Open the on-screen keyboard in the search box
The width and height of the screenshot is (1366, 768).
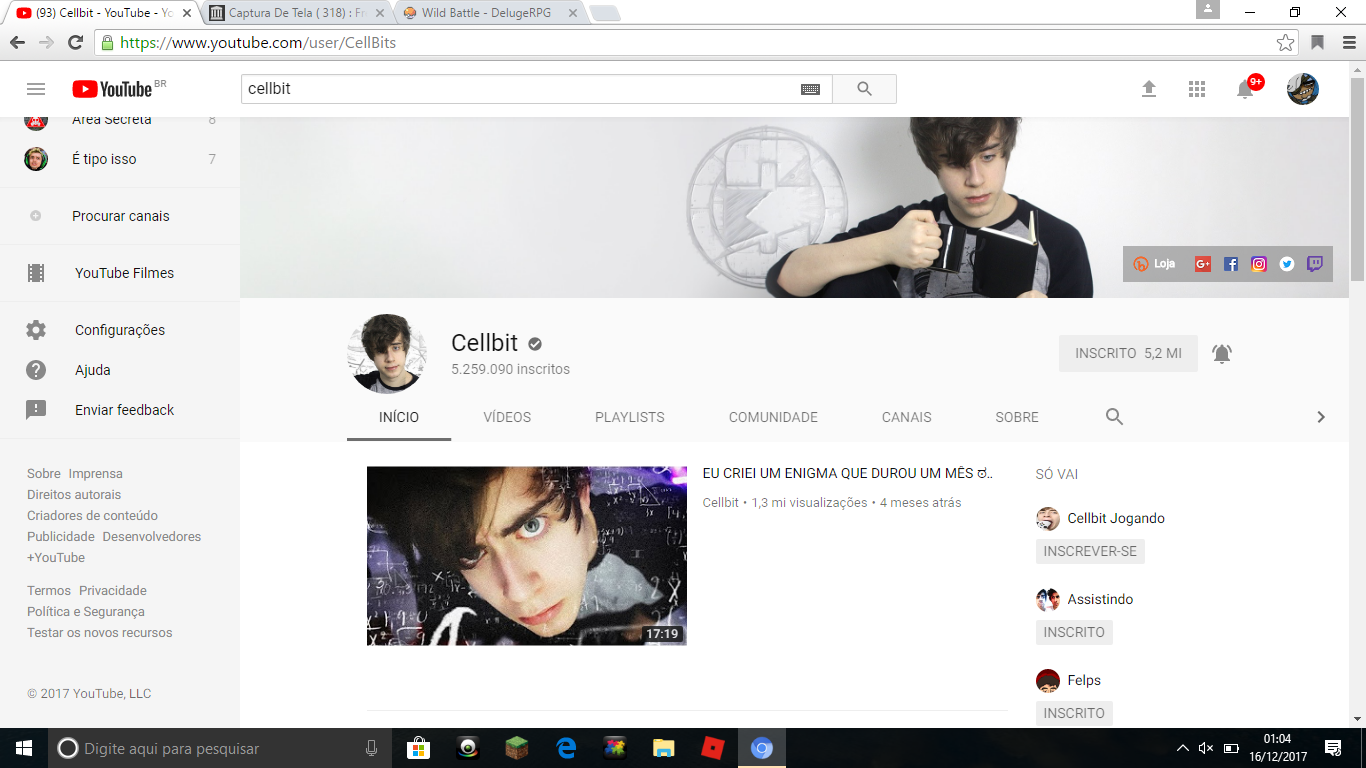click(811, 89)
